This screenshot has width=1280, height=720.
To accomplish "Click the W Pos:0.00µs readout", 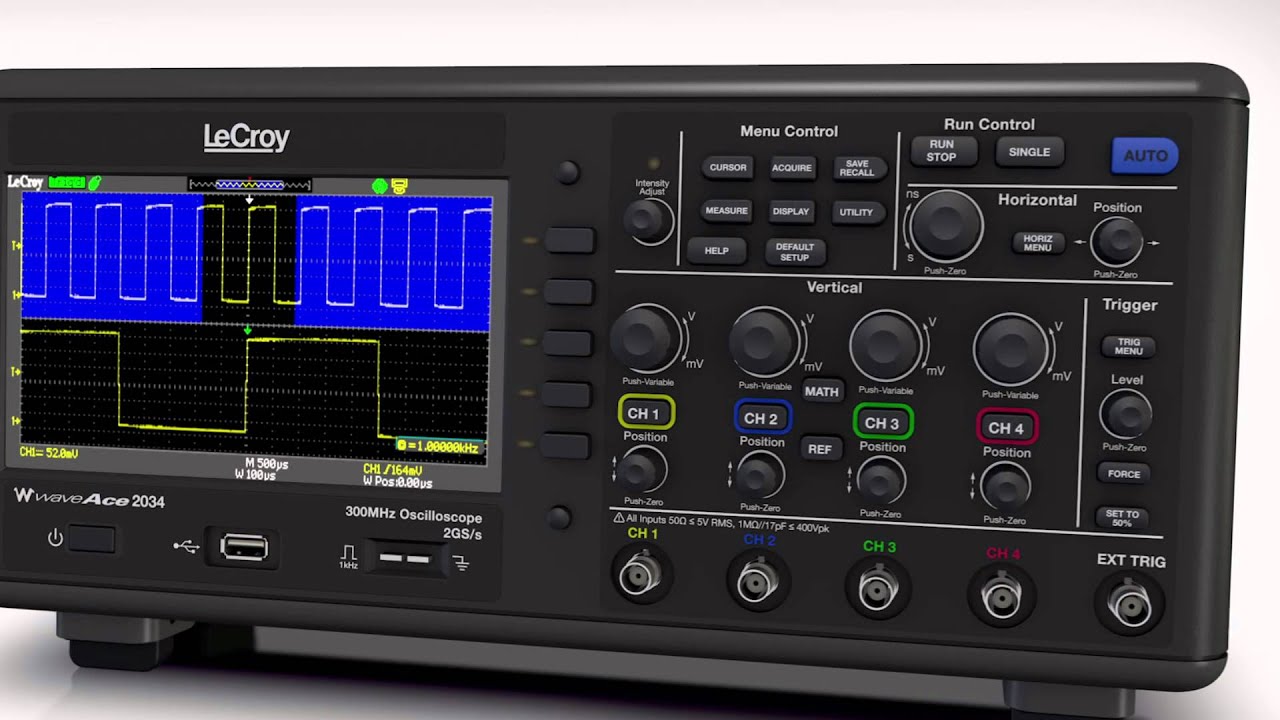I will (397, 483).
